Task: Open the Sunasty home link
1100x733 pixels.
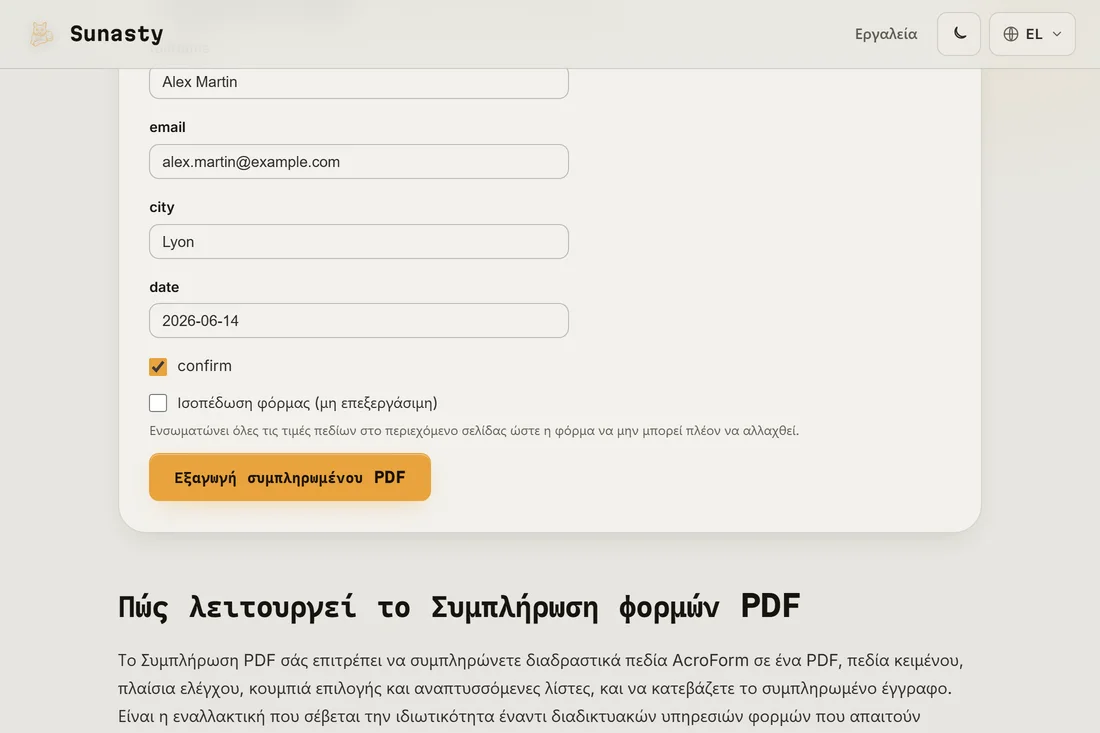Action: coord(96,34)
